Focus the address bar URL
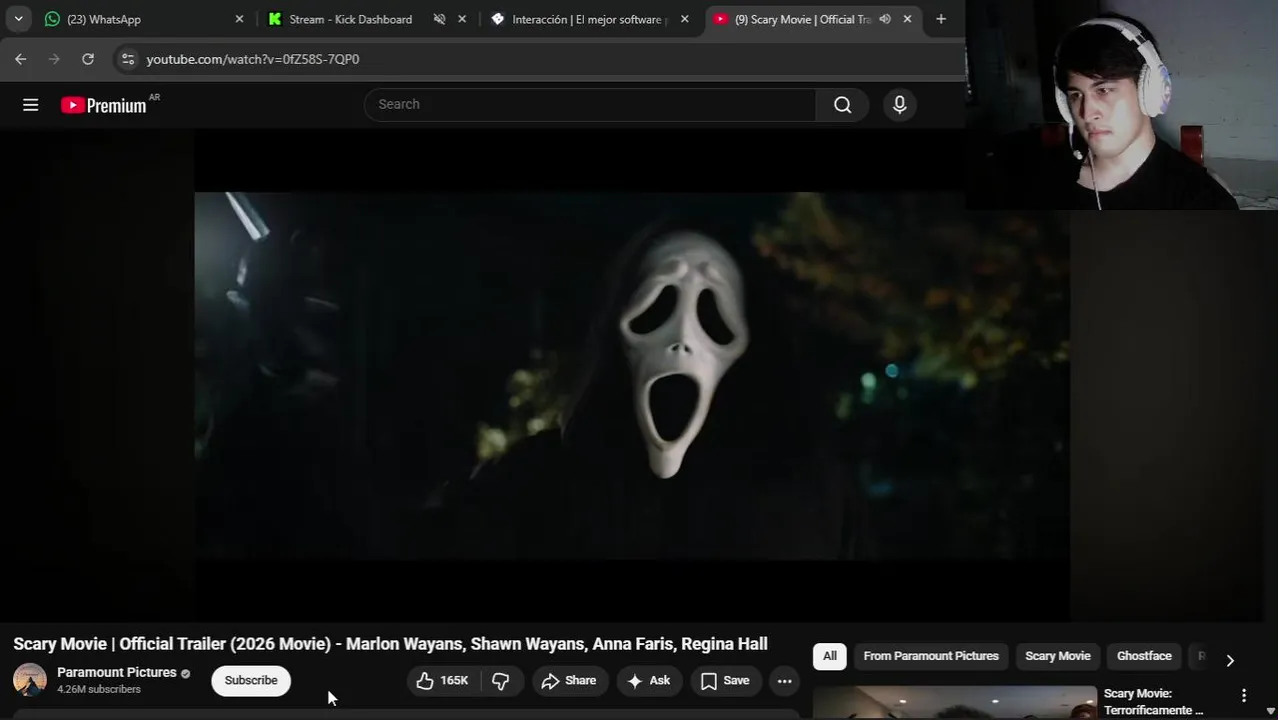The image size is (1278, 720). [x=253, y=59]
